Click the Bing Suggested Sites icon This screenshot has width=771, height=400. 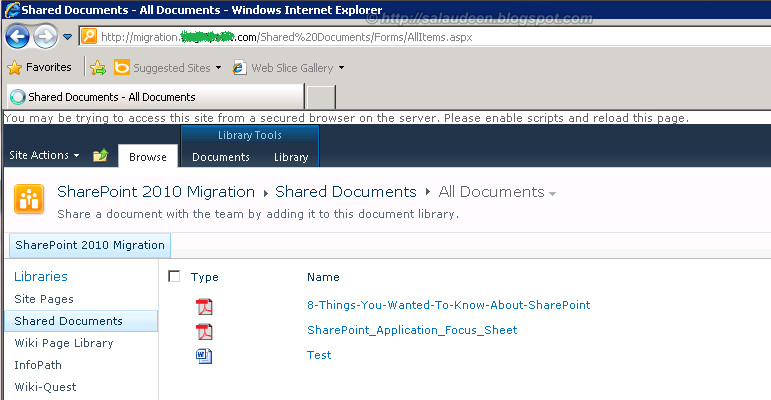click(x=121, y=67)
